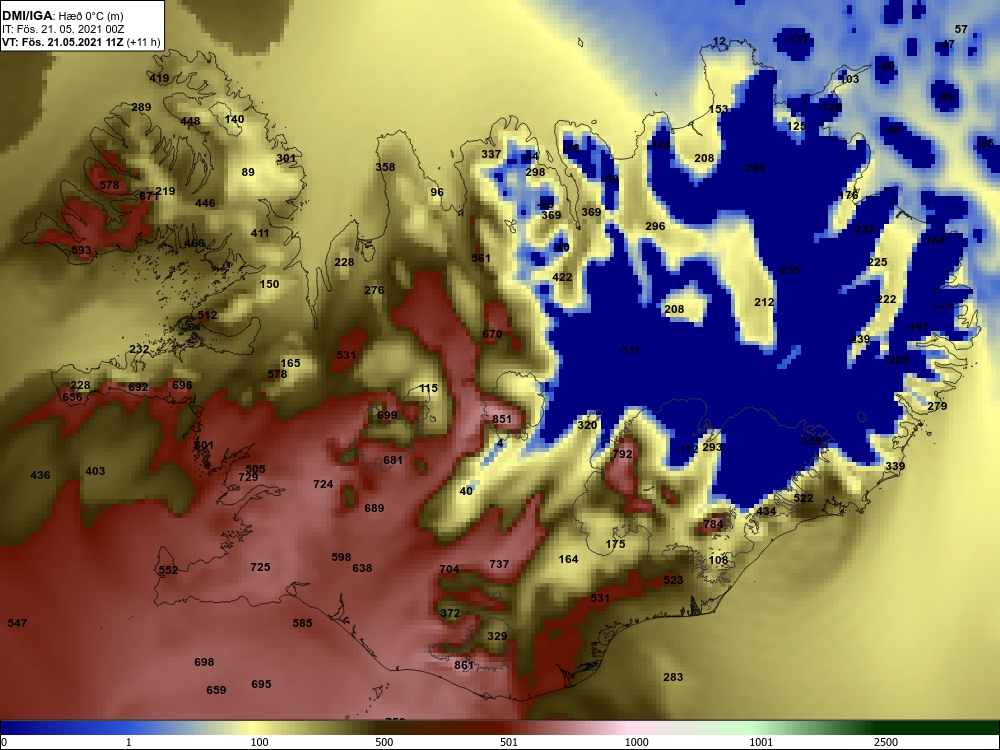
Task: Click the map value 279
Action: point(937,406)
